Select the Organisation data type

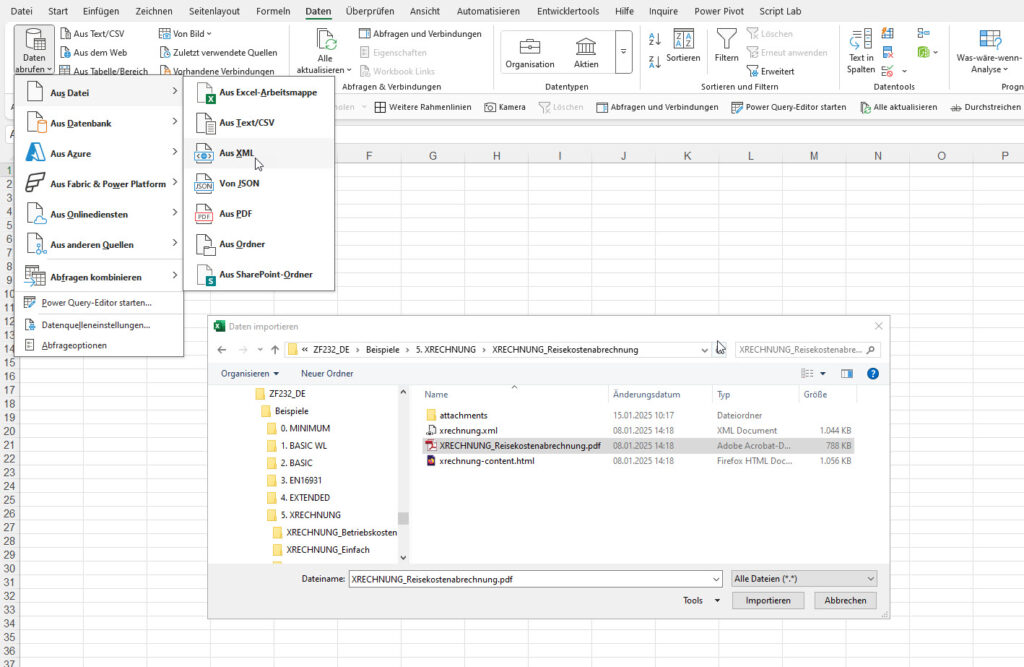[x=530, y=53]
